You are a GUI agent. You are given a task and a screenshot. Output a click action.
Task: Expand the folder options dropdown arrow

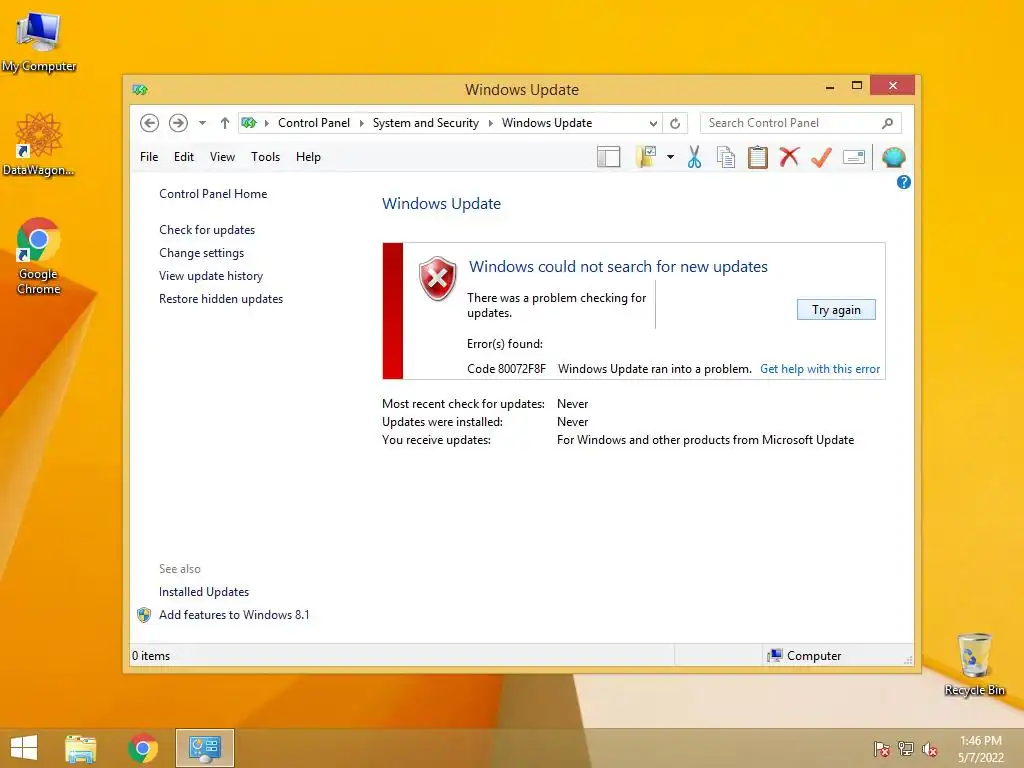pos(670,157)
